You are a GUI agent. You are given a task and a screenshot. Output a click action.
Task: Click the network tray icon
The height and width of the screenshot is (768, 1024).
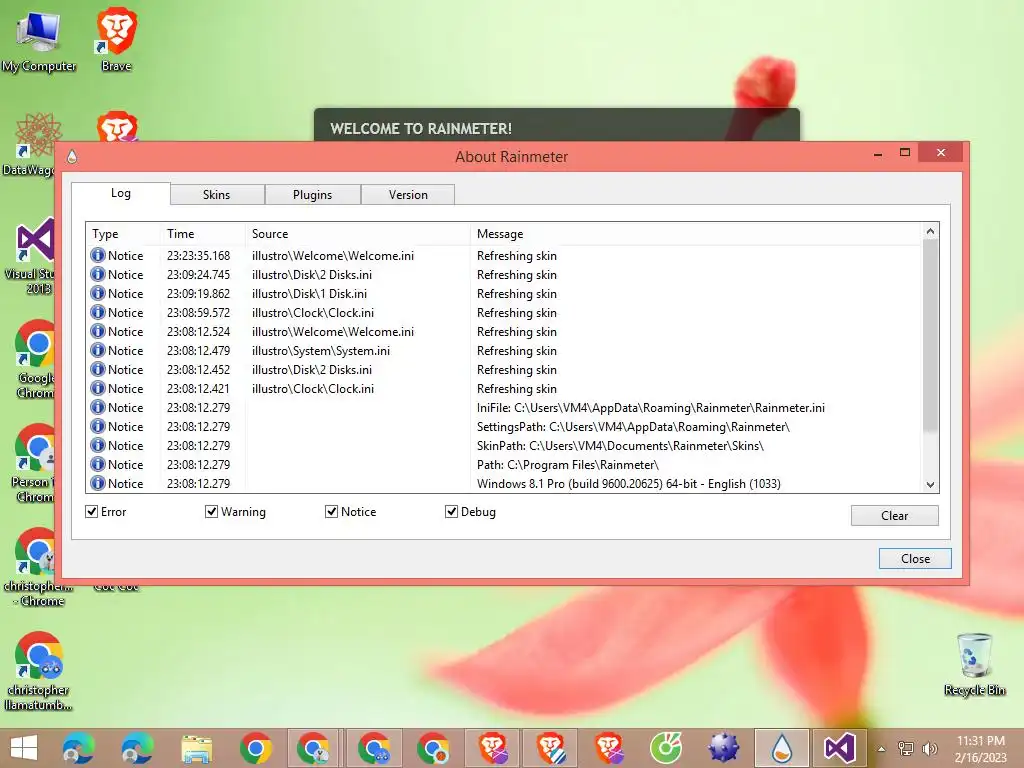[x=906, y=748]
